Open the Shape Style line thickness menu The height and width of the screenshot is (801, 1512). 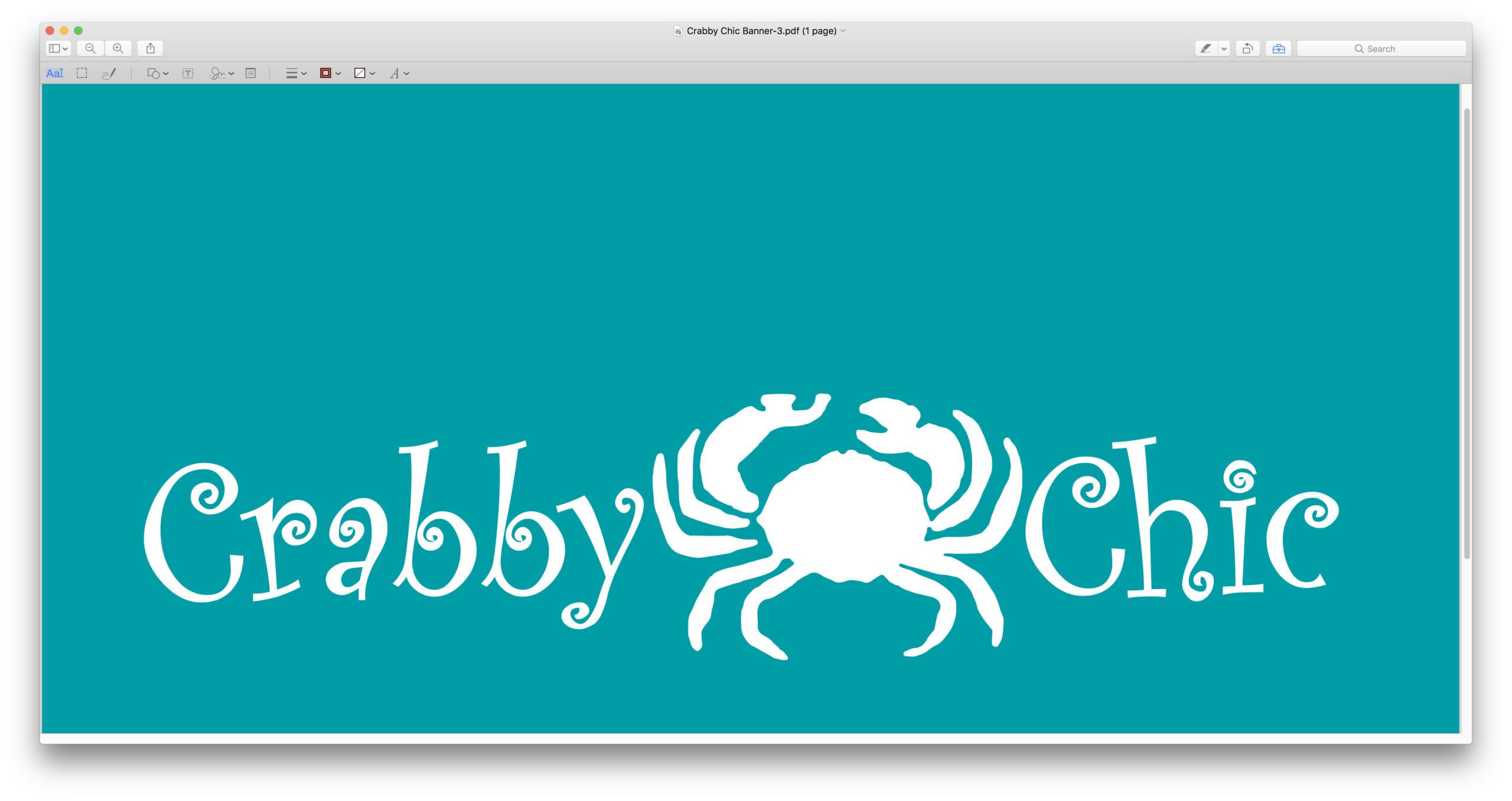coord(296,73)
